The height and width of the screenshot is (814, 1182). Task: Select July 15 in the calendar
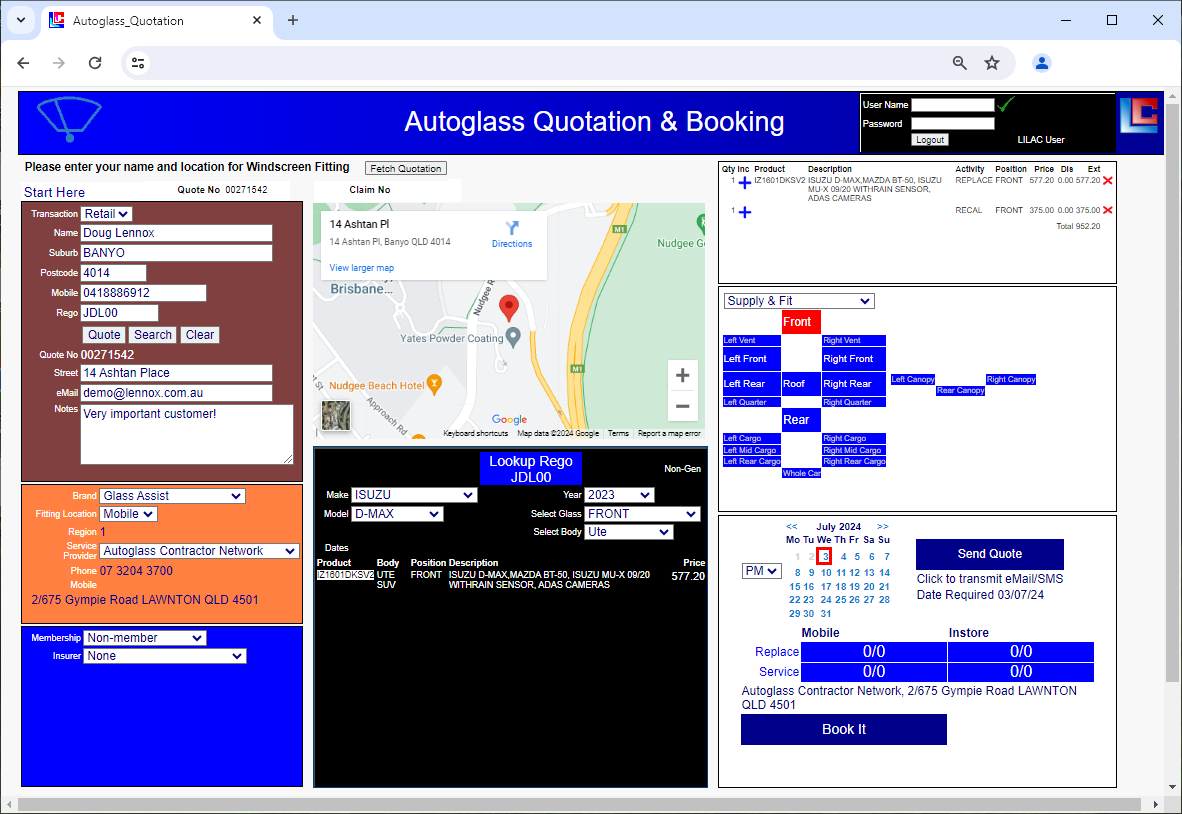coord(795,586)
